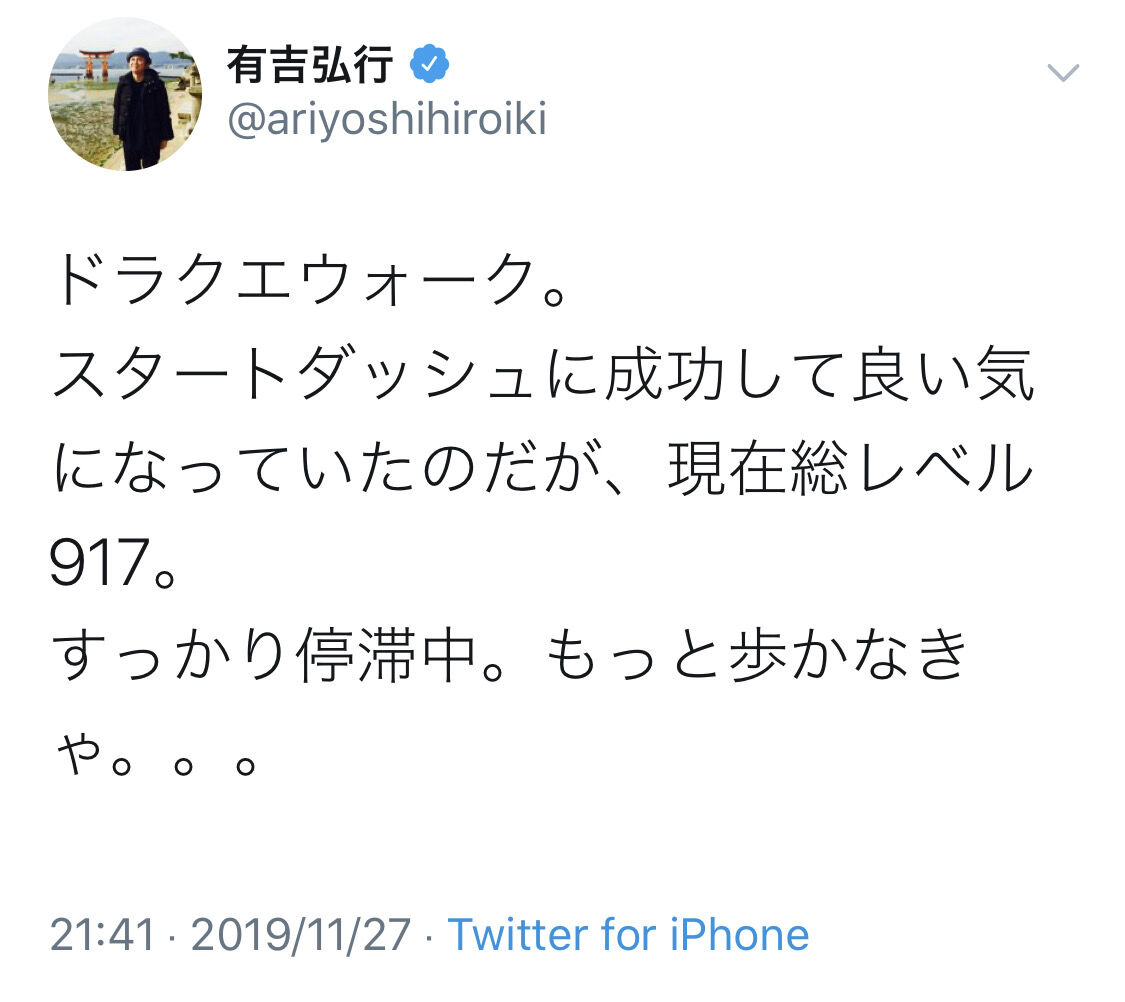Click the person standing in the avatar photo
This screenshot has height=1002, width=1125.
click(x=142, y=108)
